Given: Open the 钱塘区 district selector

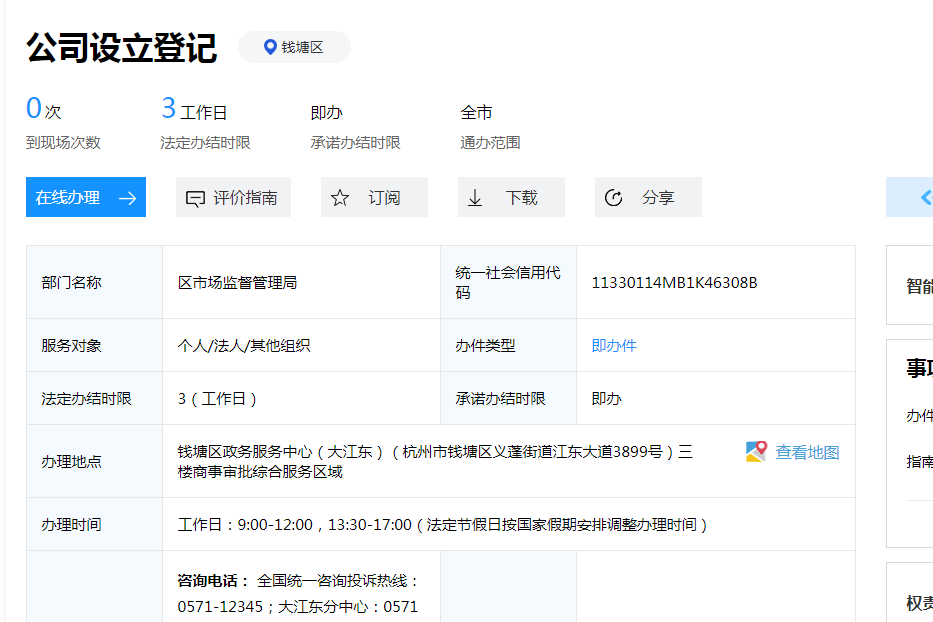Looking at the screenshot, I should [x=302, y=47].
